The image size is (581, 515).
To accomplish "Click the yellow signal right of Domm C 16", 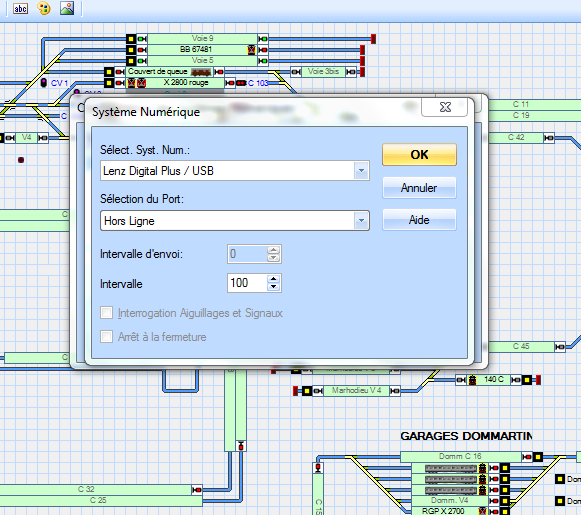I will [538, 457].
